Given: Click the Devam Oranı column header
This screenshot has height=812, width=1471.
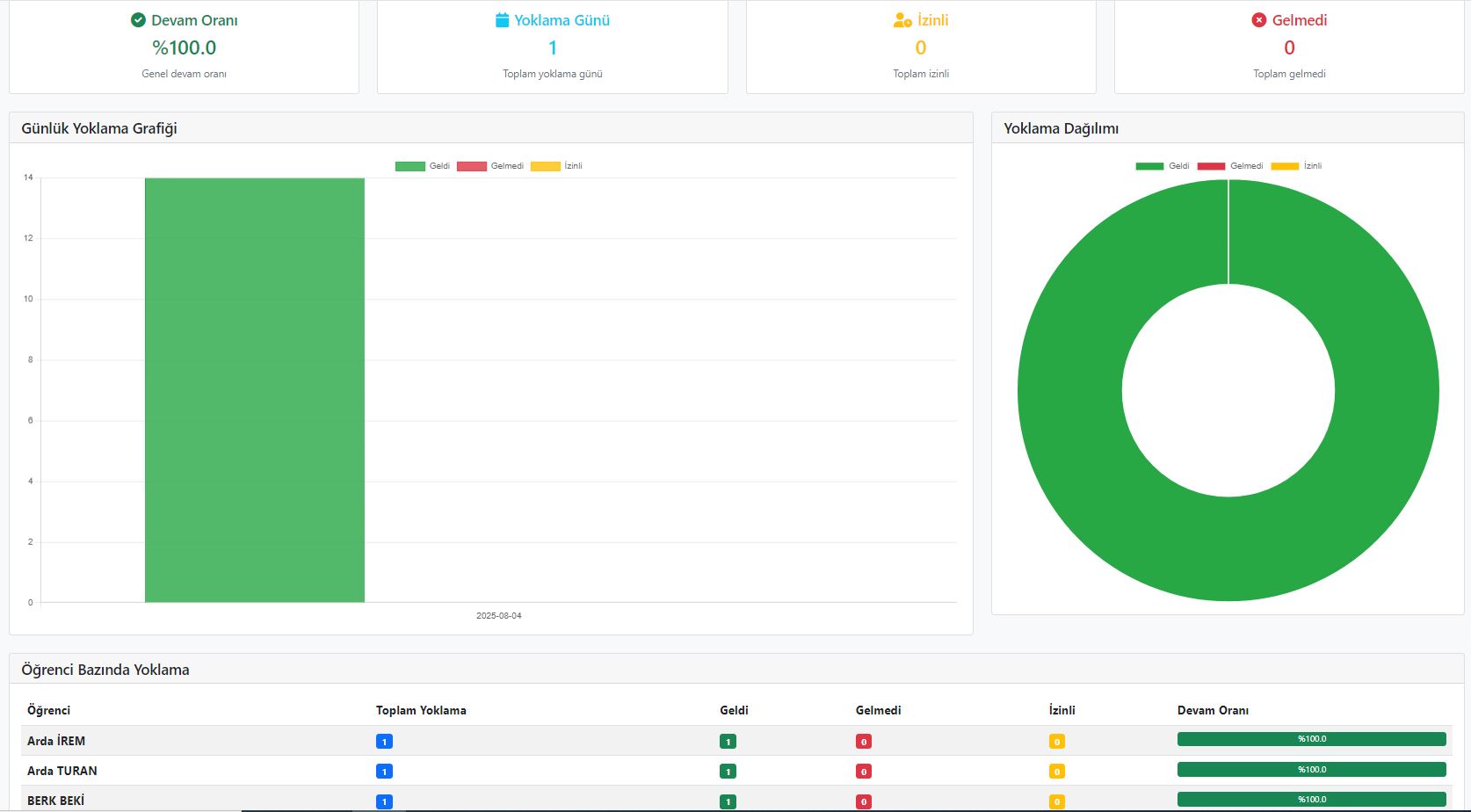Looking at the screenshot, I should click(x=1213, y=710).
